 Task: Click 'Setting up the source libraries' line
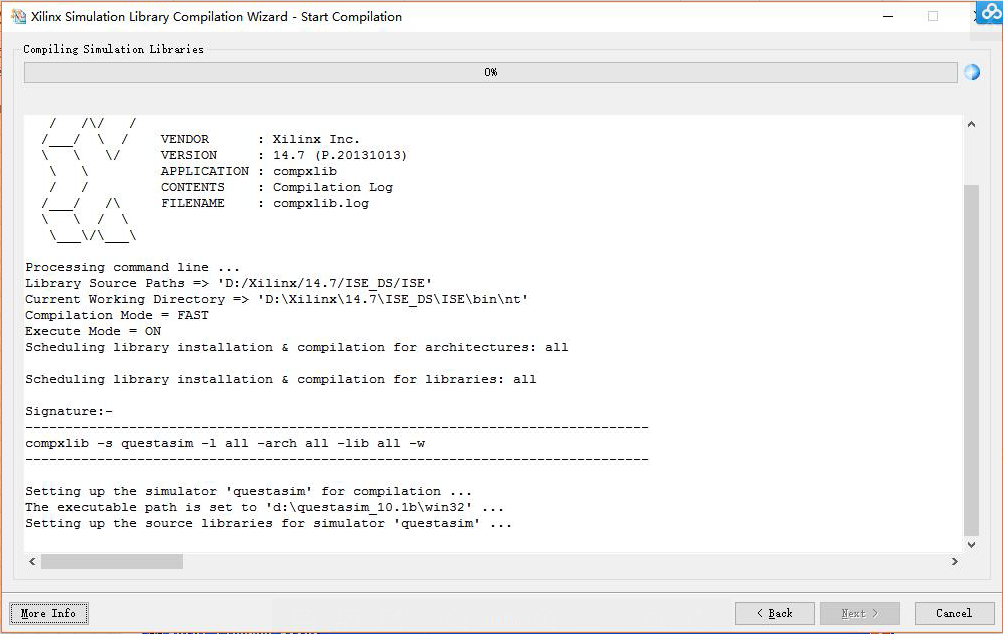click(269, 523)
